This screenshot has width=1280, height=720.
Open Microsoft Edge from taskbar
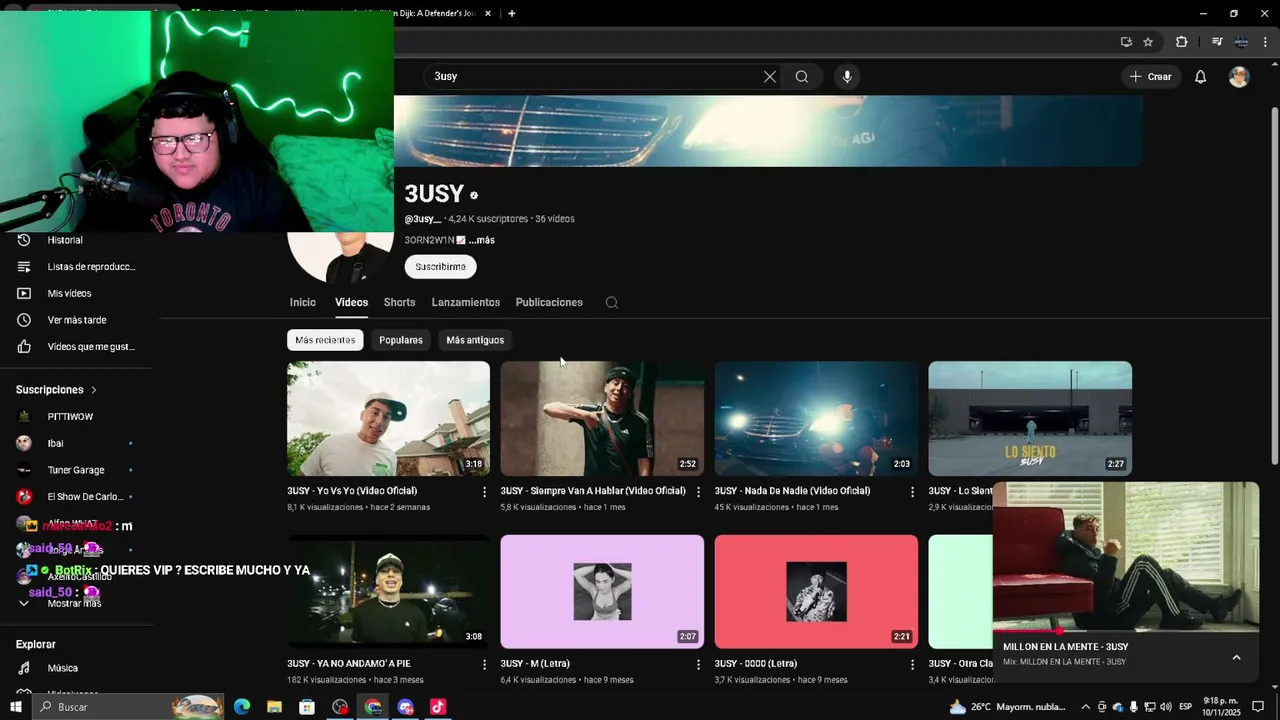click(x=242, y=707)
